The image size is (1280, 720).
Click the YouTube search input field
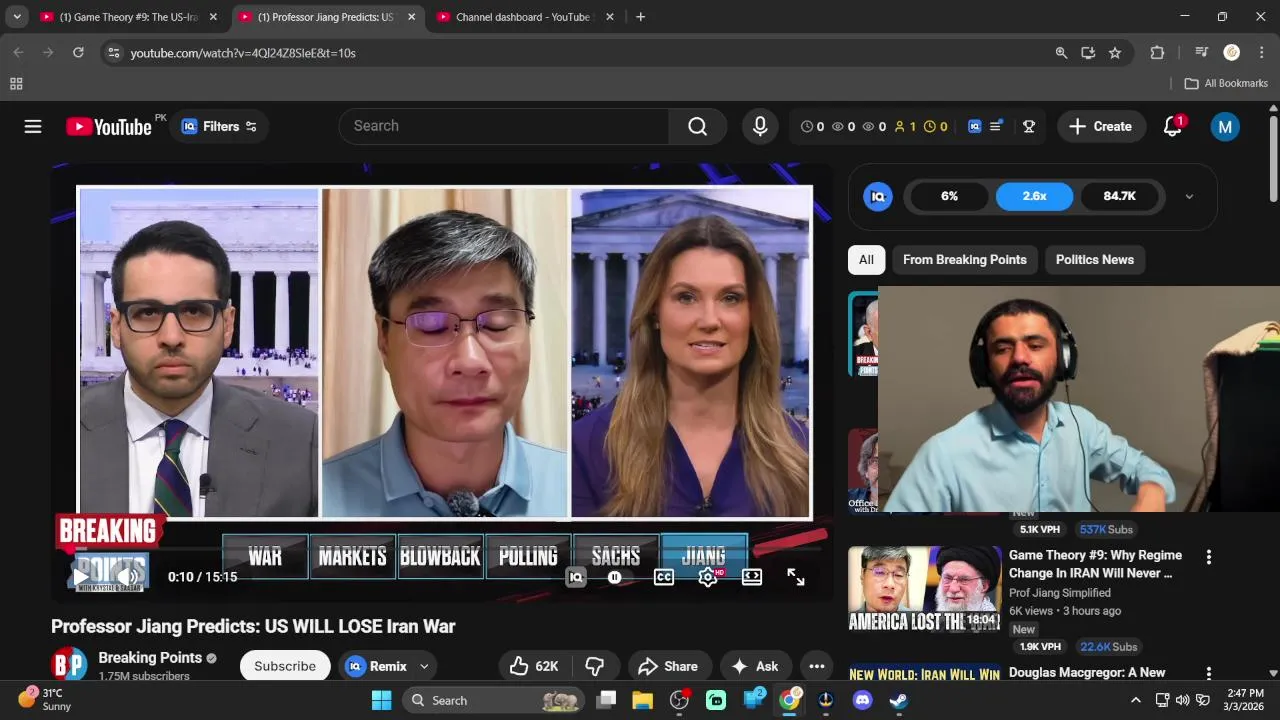(x=504, y=126)
